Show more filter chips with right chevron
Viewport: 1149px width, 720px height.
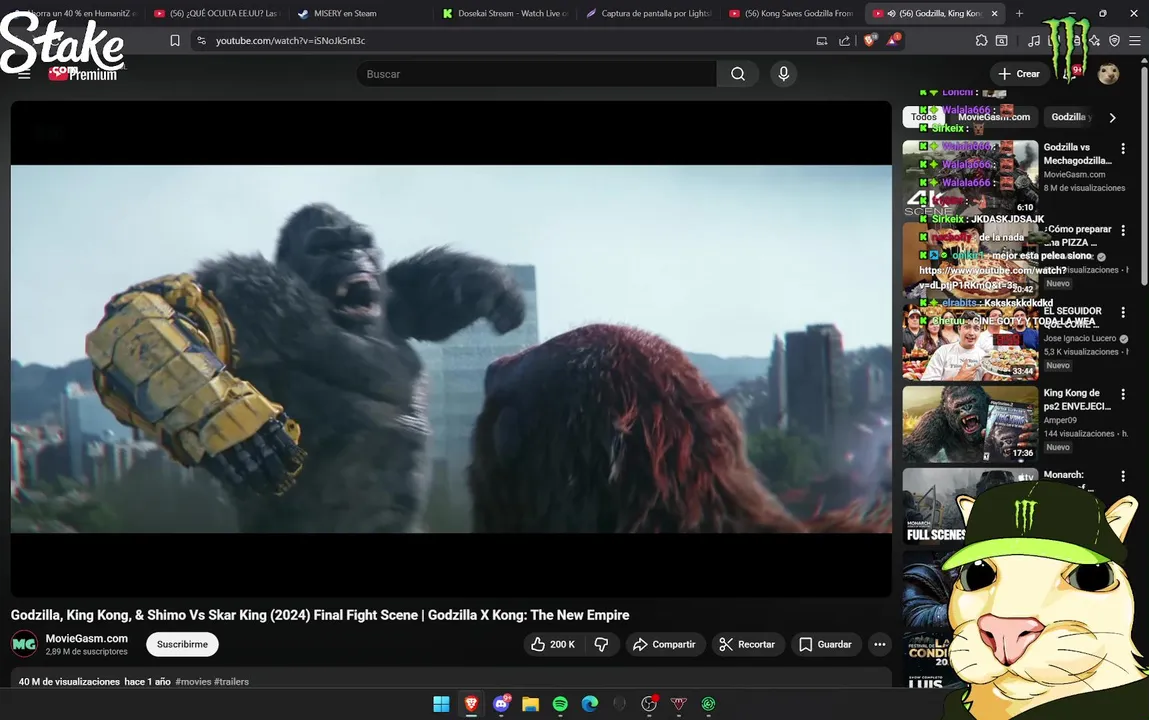click(x=1112, y=117)
